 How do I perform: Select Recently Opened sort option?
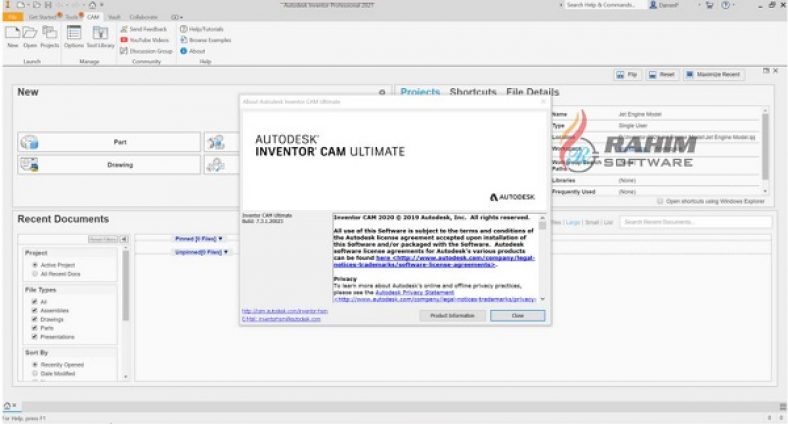pos(35,364)
